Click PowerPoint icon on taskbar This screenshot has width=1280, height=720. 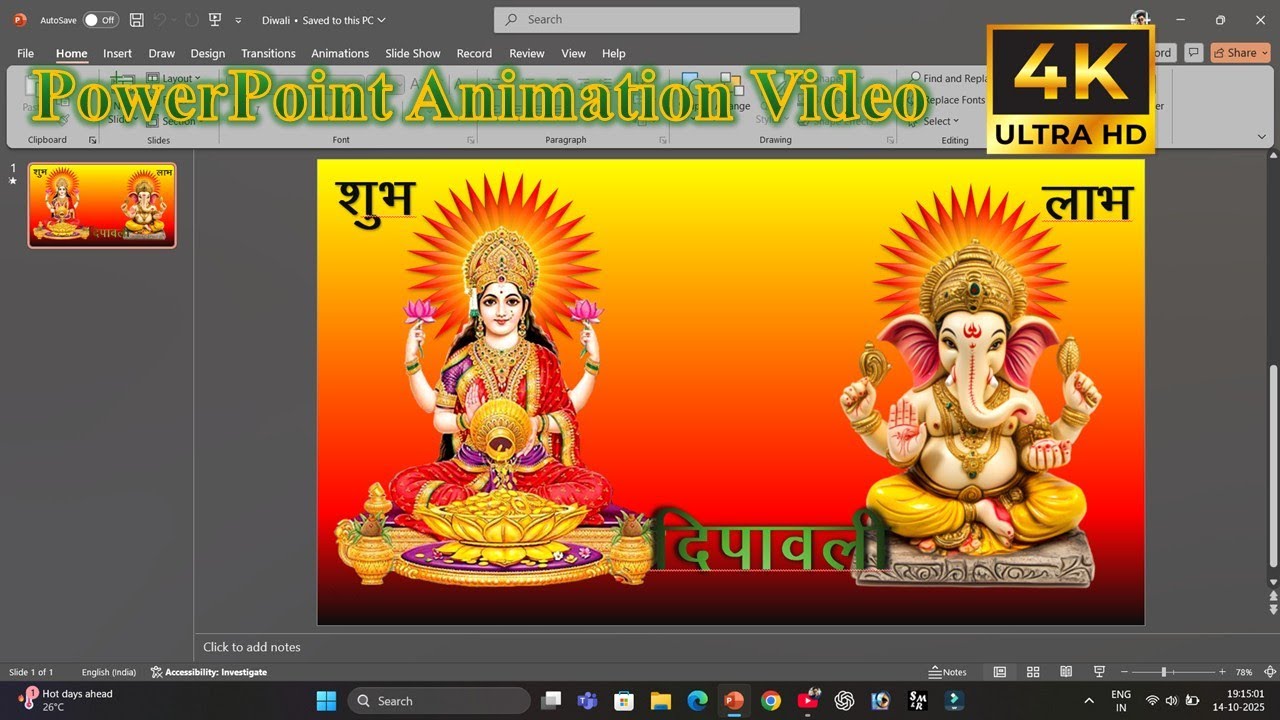(x=733, y=700)
